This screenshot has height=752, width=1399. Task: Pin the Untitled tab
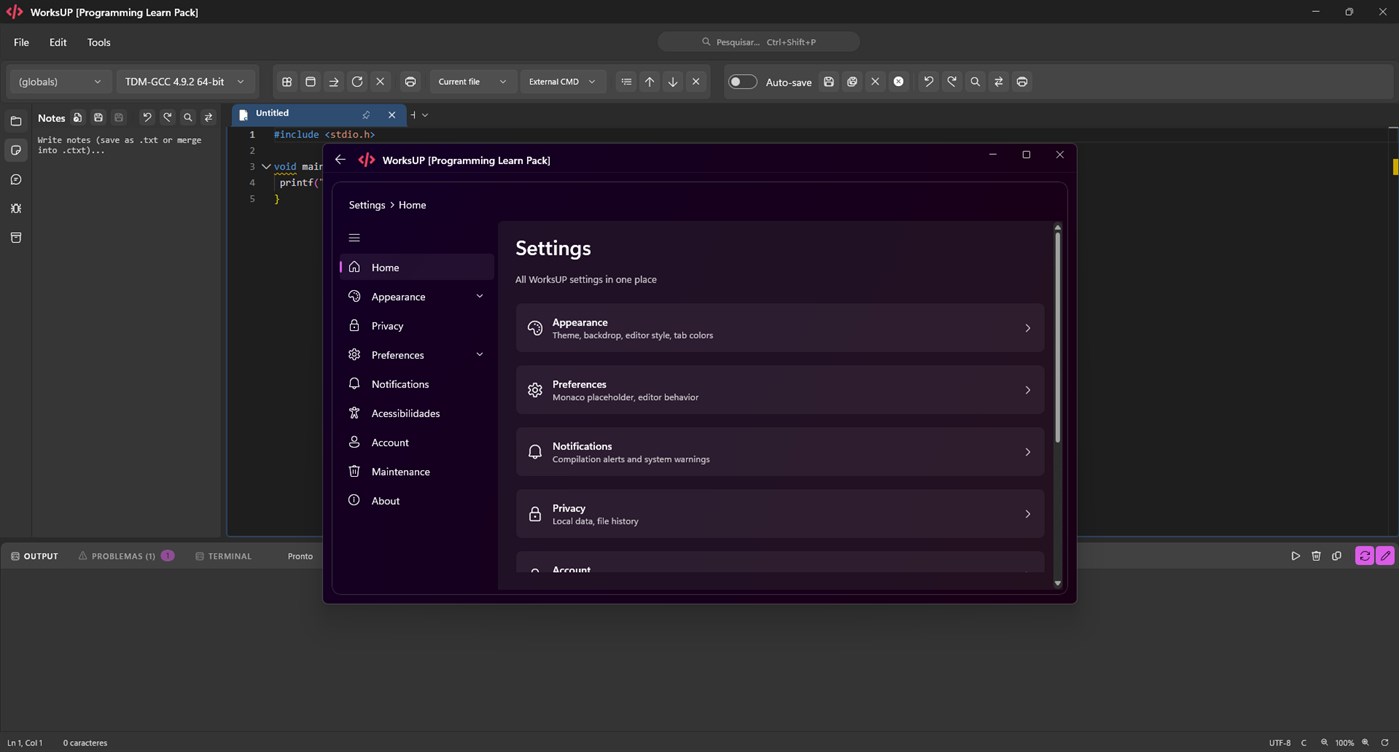coord(366,115)
